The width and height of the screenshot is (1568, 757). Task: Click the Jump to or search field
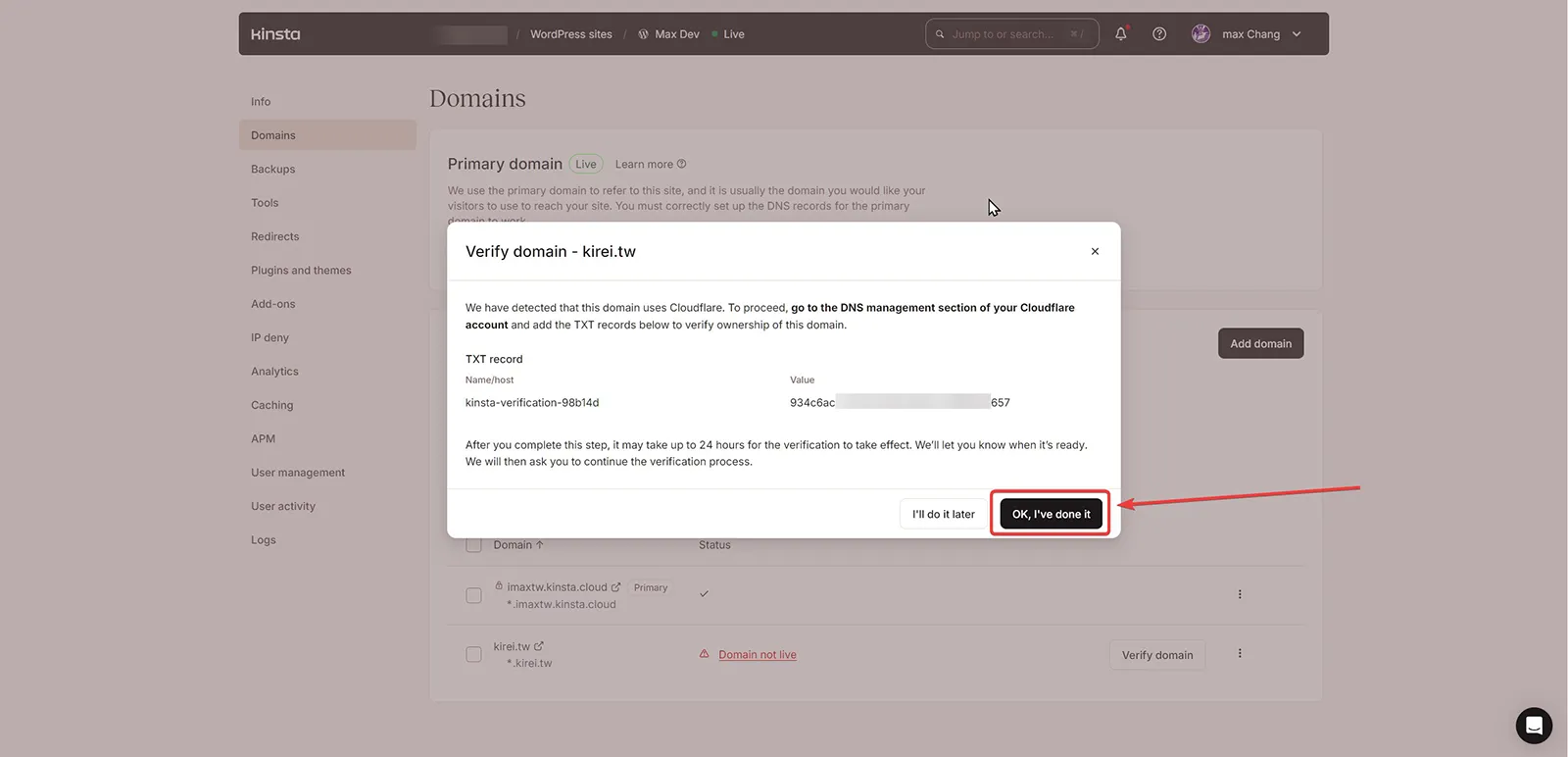pos(1011,34)
